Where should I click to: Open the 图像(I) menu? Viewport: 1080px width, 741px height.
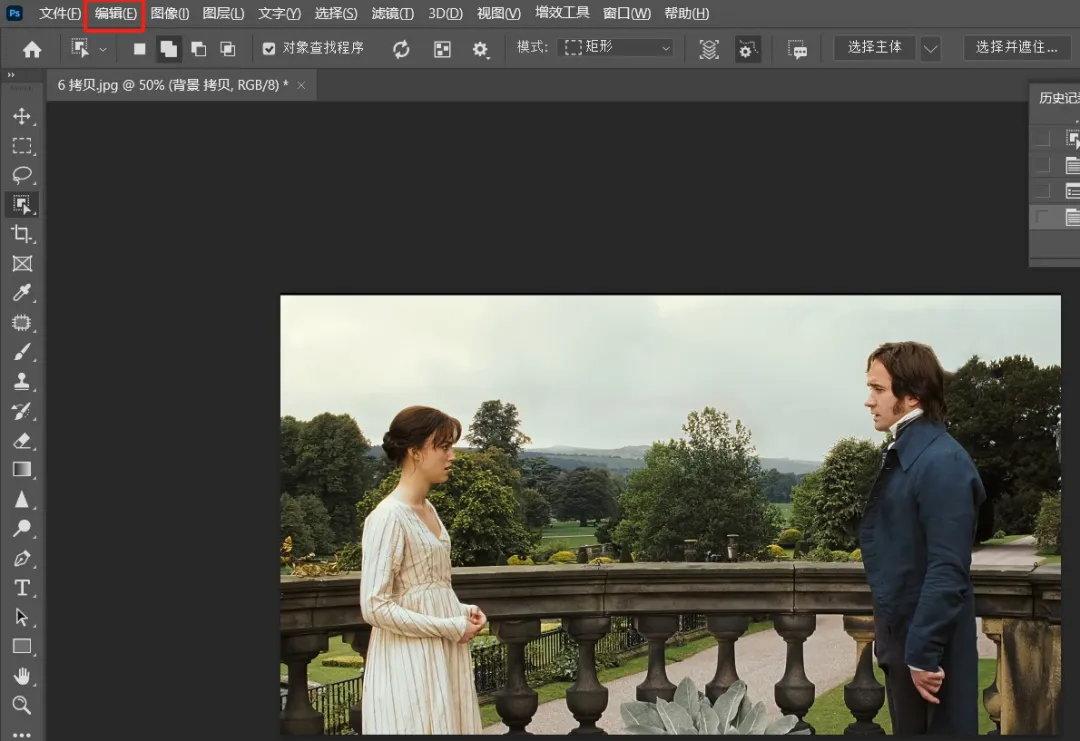[x=169, y=13]
